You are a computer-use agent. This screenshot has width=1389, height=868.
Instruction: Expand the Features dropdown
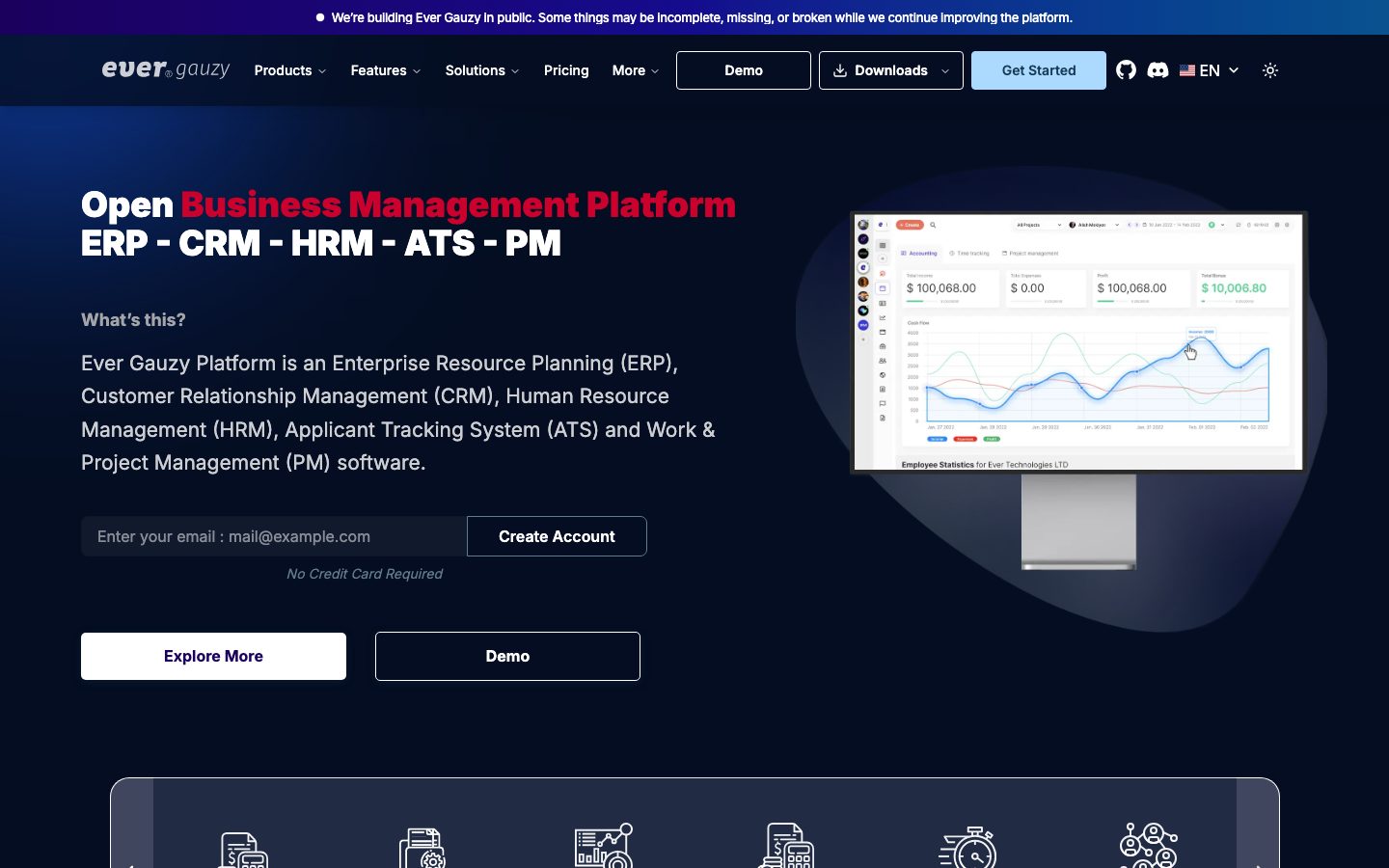click(x=386, y=70)
